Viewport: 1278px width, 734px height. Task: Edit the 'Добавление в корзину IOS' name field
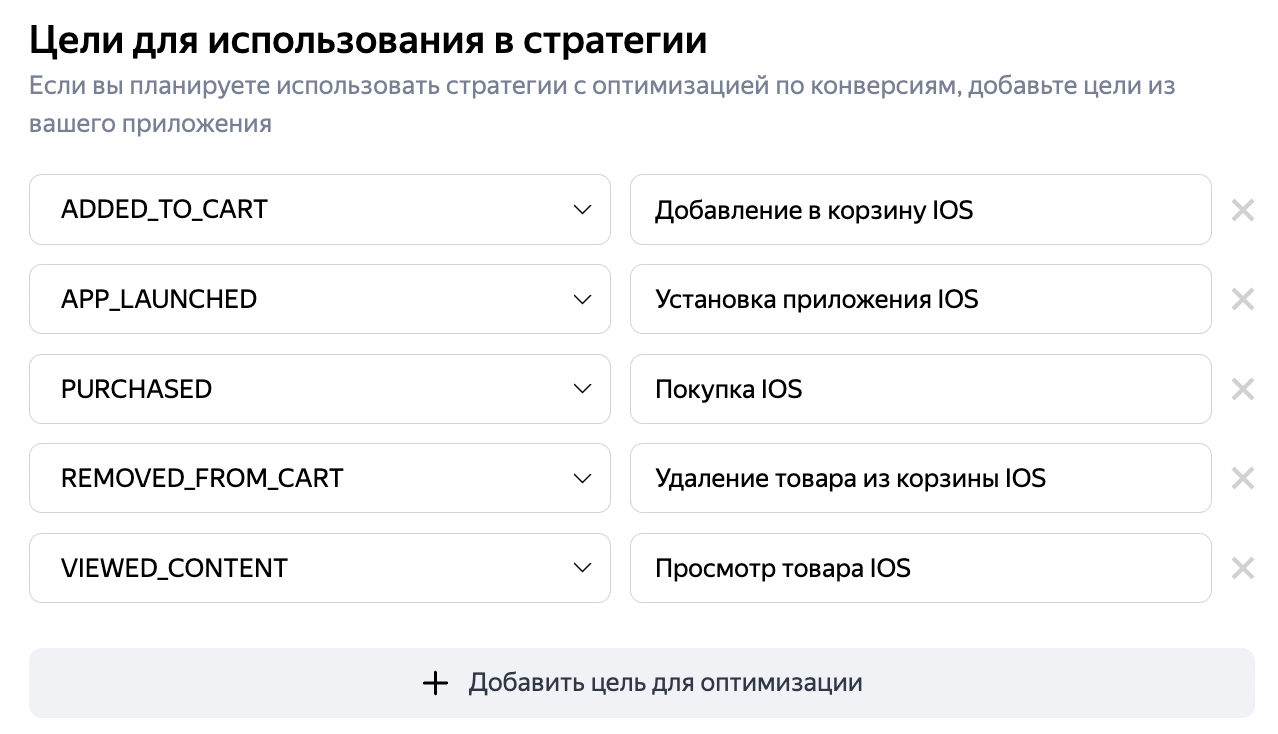[x=920, y=210]
